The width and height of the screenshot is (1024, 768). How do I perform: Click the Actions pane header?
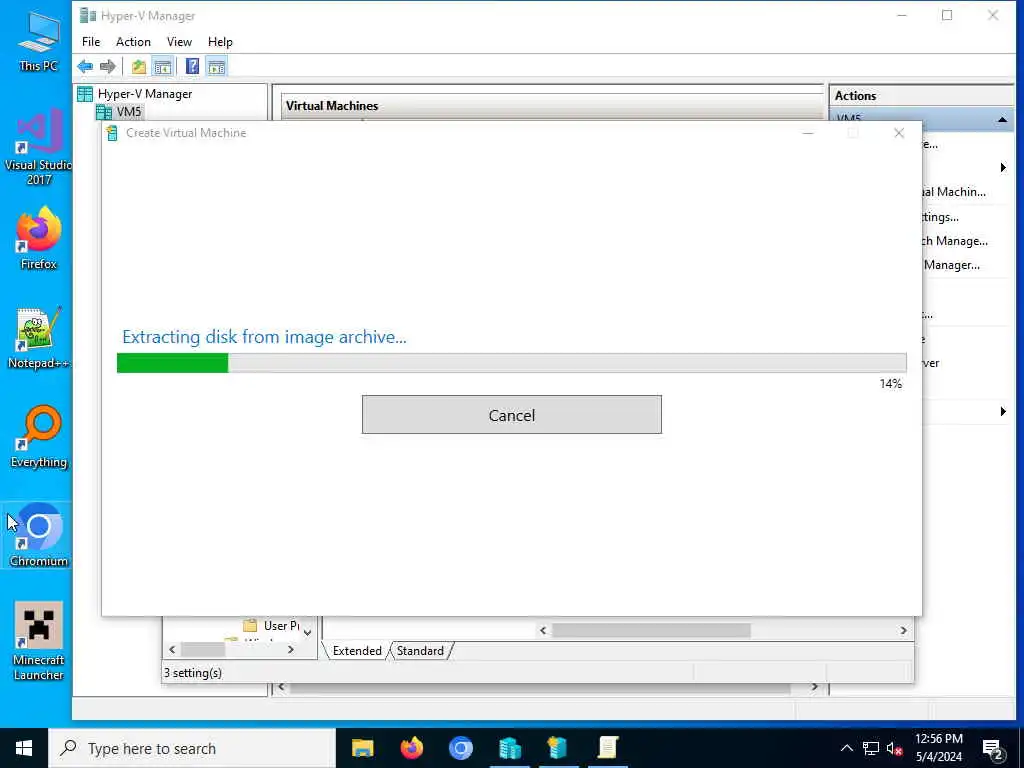(921, 95)
